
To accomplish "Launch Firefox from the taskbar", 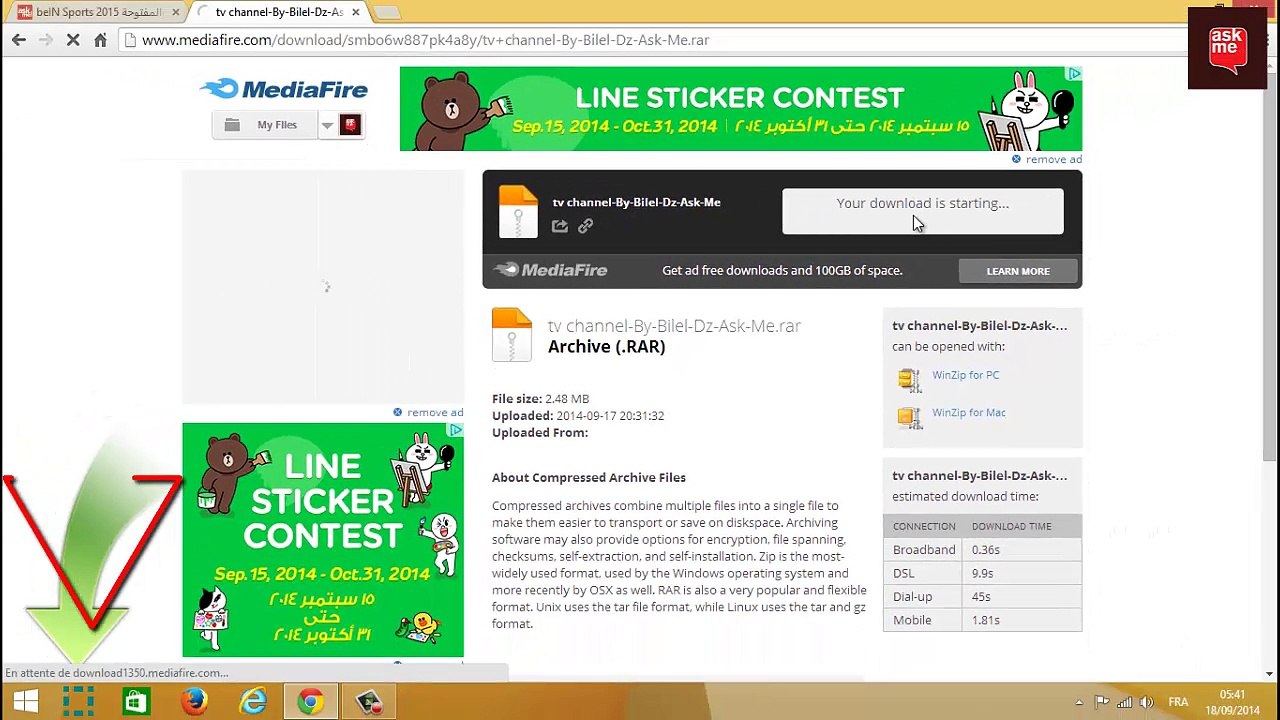I will click(x=194, y=702).
